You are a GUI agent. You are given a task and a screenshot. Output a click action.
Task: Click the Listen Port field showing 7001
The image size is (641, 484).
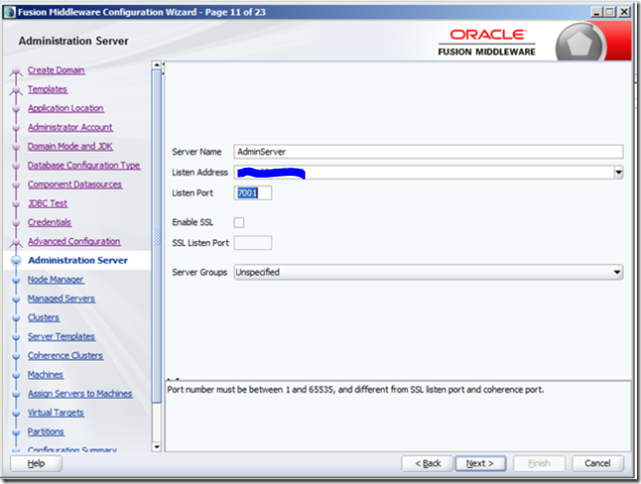click(x=253, y=193)
